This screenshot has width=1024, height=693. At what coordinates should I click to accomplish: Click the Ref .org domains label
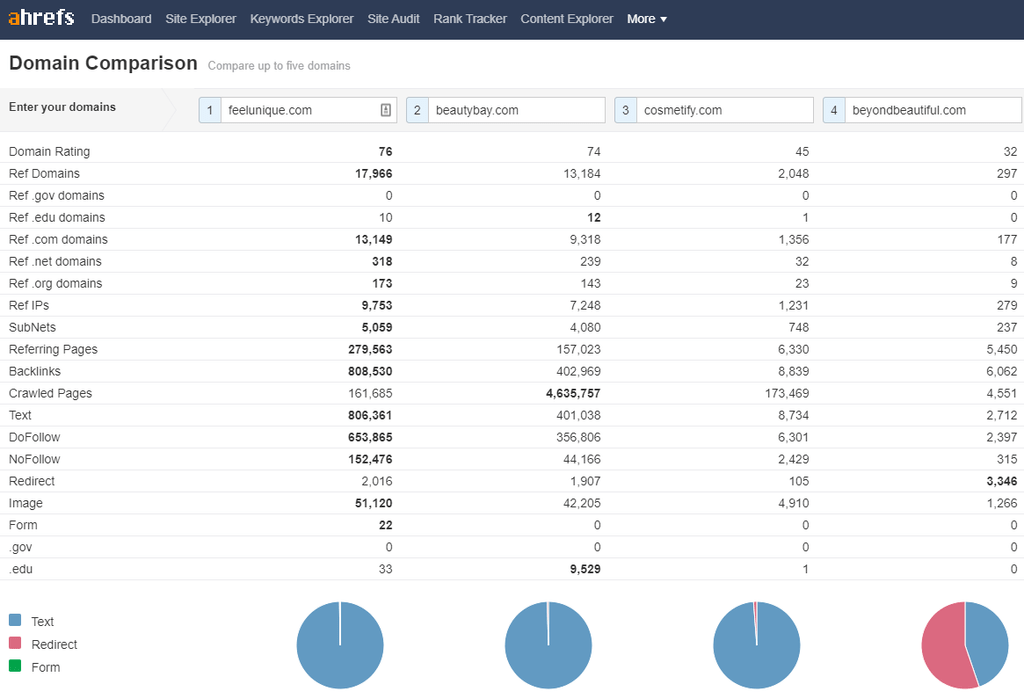(56, 283)
